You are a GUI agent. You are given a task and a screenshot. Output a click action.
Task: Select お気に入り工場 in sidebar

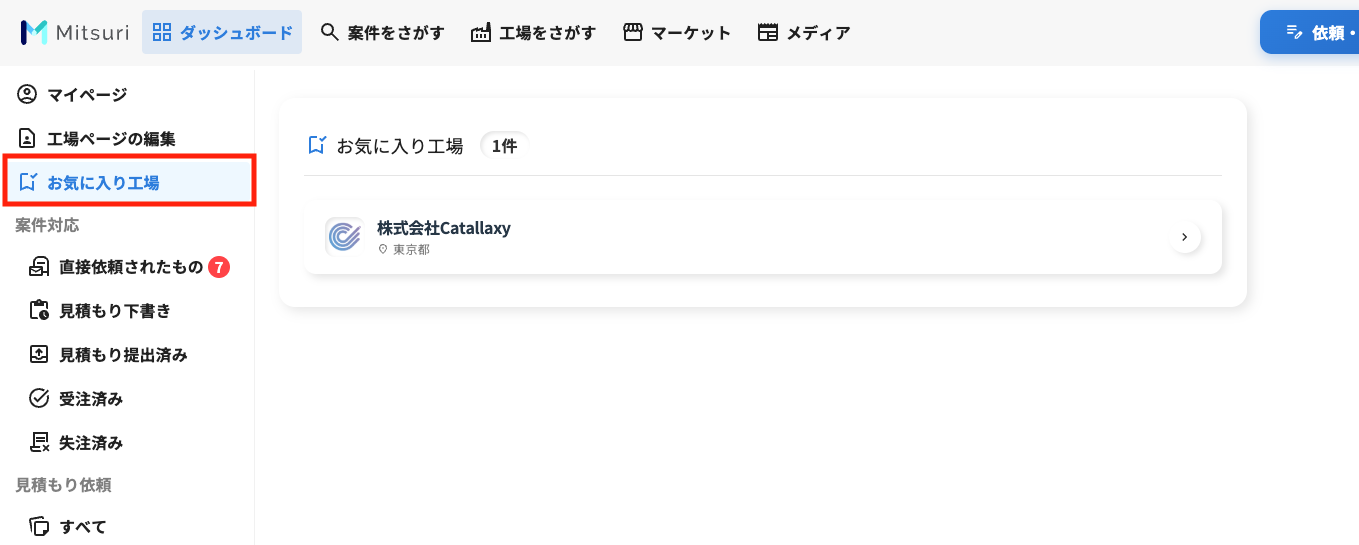click(127, 182)
